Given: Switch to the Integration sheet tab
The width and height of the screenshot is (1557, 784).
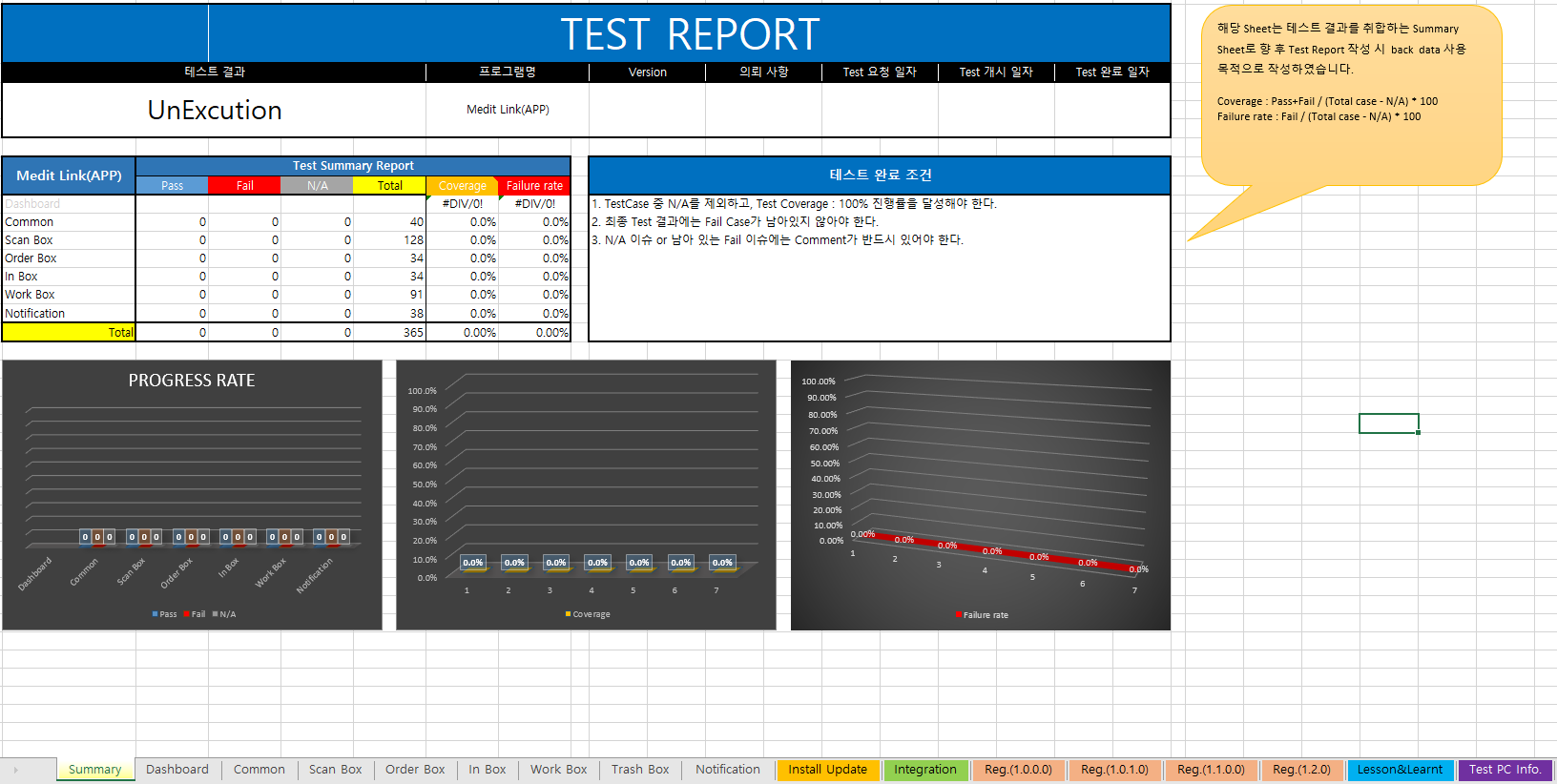Looking at the screenshot, I should (x=925, y=770).
